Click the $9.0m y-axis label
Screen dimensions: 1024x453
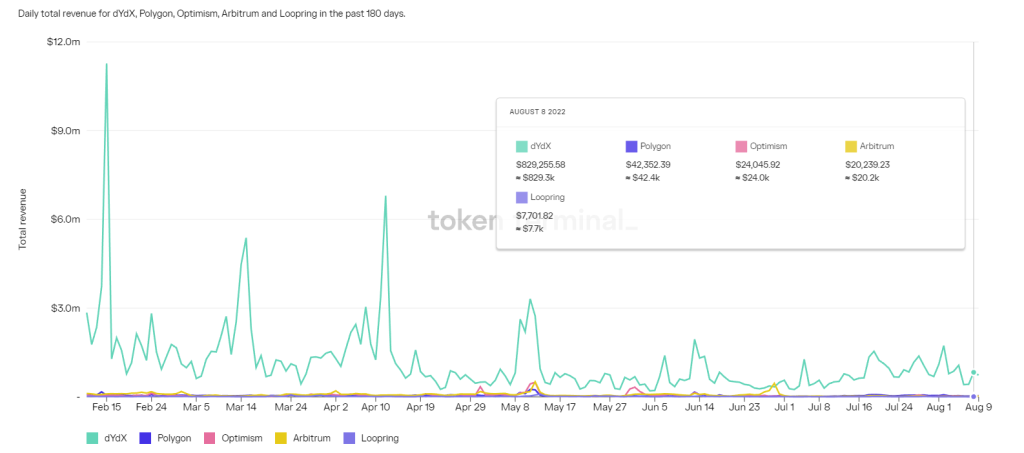[x=66, y=131]
